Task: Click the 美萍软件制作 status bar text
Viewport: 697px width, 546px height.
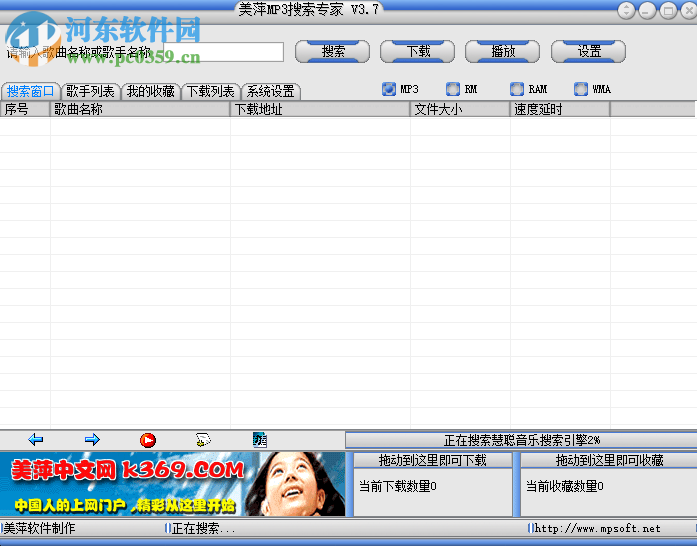Action: click(x=40, y=528)
